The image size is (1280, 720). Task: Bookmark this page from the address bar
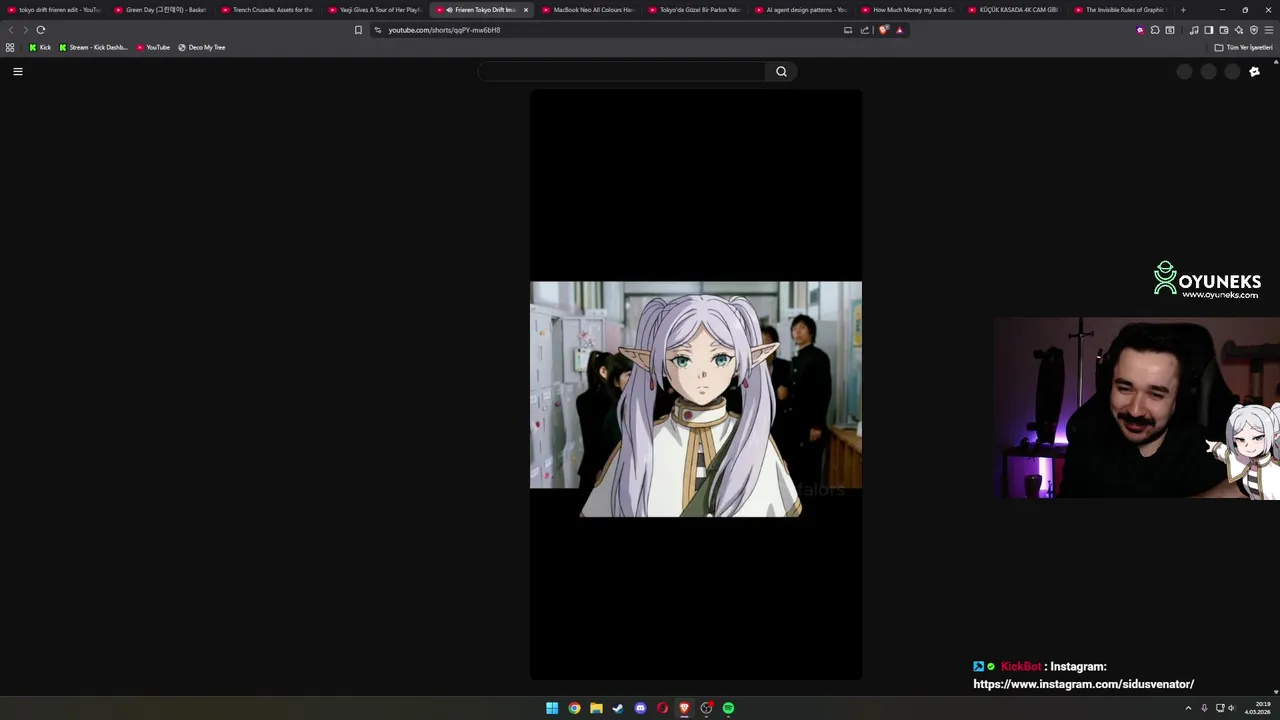358,30
